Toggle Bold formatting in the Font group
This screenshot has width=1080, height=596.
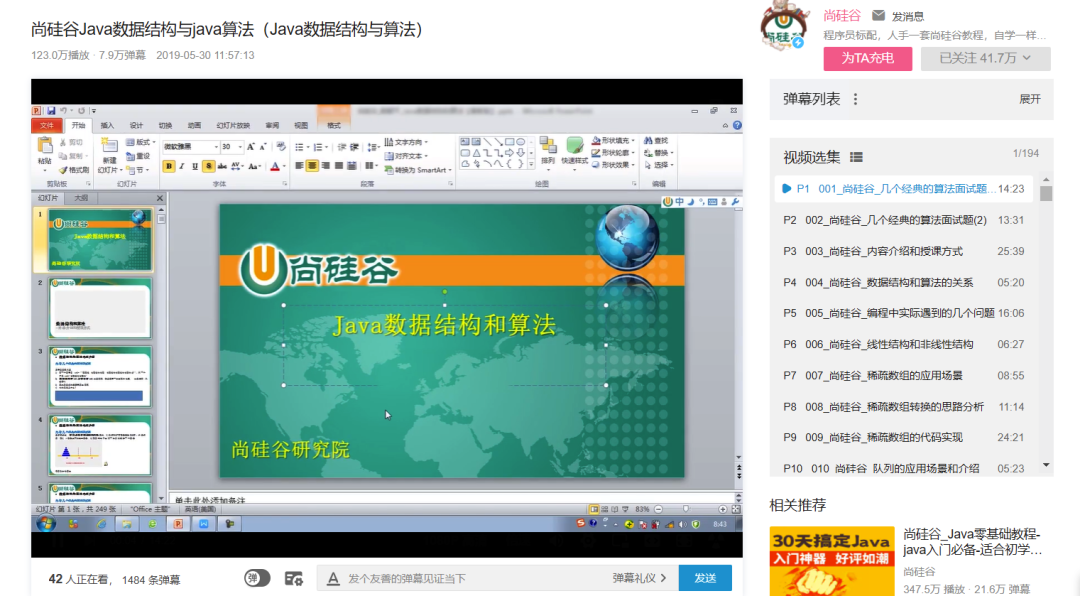(x=169, y=166)
